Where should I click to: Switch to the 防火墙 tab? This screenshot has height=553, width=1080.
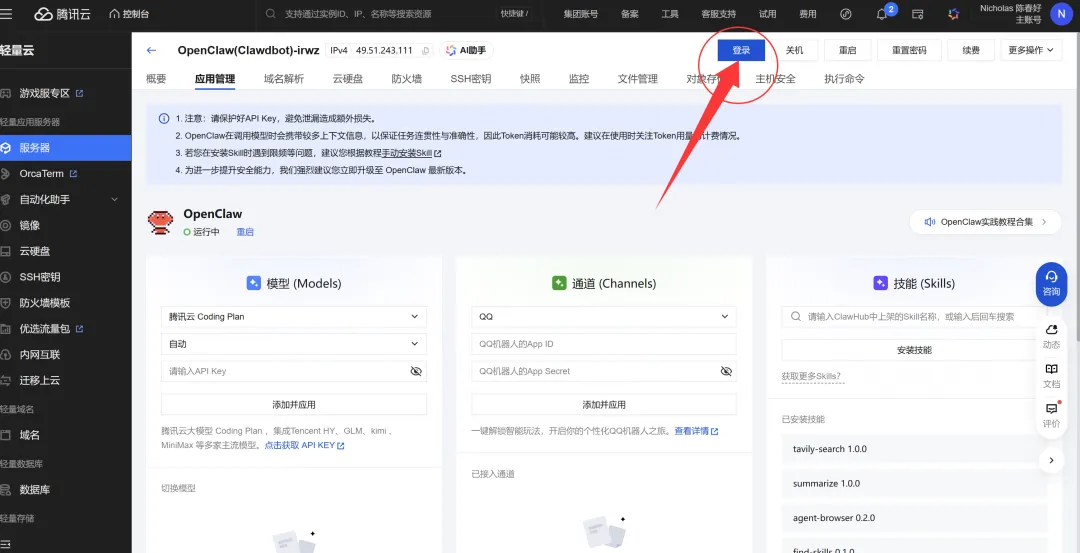pyautogui.click(x=406, y=79)
